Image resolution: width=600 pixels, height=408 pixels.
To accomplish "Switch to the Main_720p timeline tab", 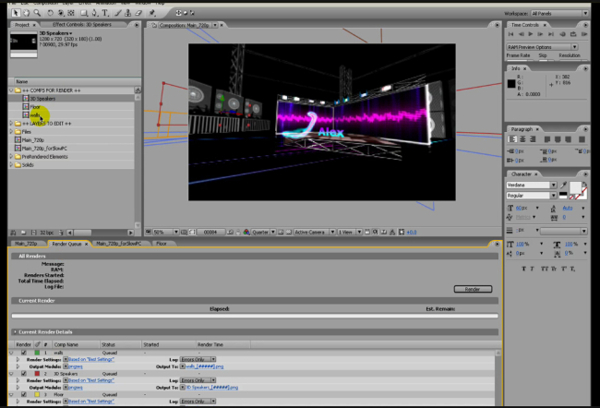I will click(x=26, y=244).
